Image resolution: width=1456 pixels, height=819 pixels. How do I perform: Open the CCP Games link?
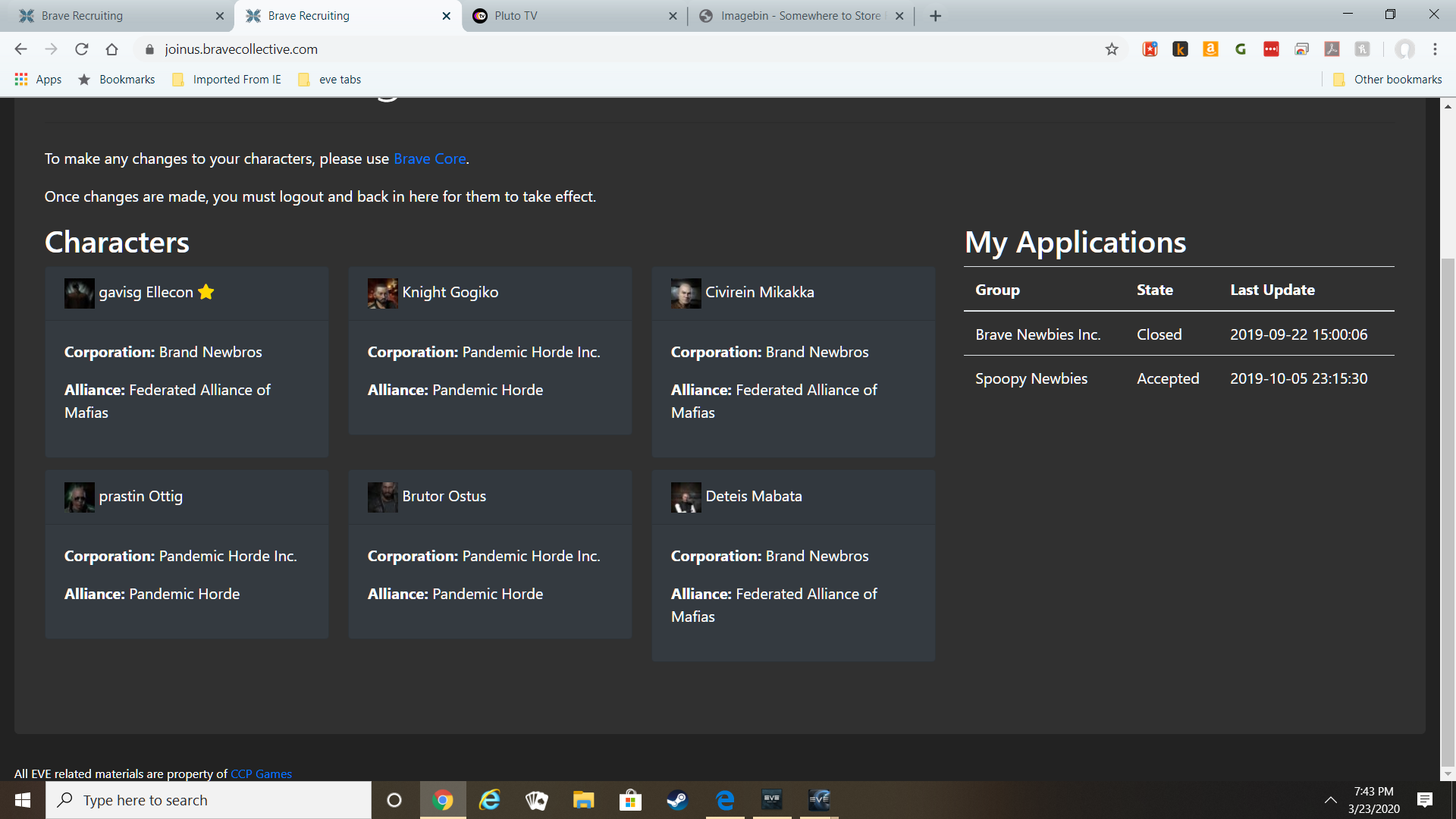coord(261,773)
